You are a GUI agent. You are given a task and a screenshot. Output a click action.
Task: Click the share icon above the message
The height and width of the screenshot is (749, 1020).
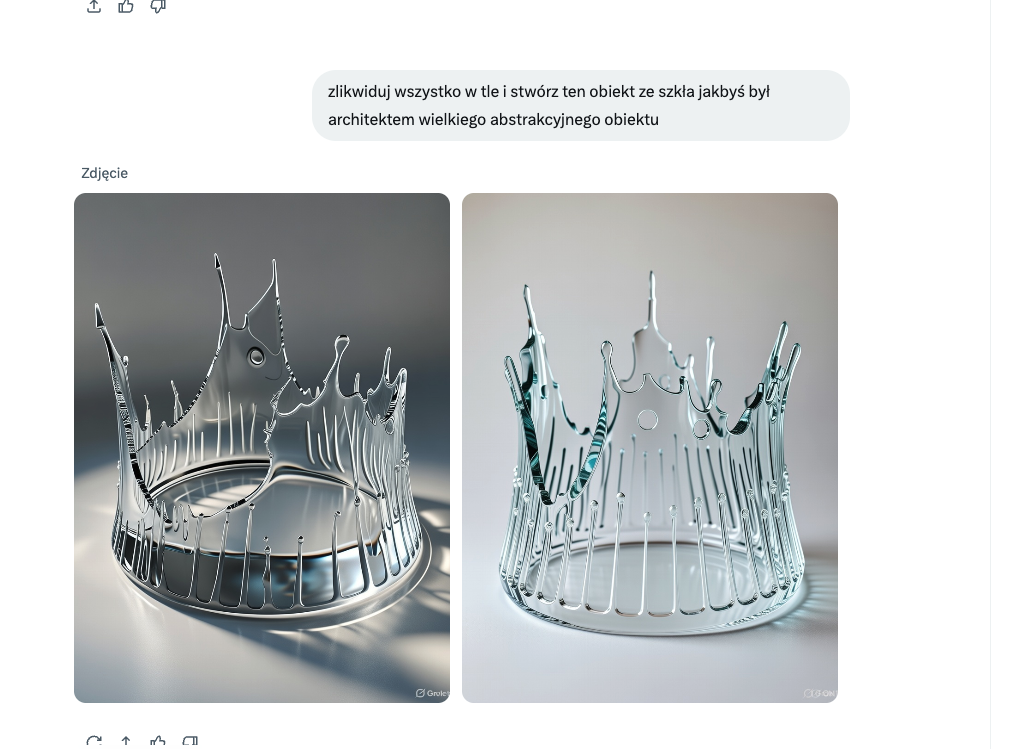point(94,6)
